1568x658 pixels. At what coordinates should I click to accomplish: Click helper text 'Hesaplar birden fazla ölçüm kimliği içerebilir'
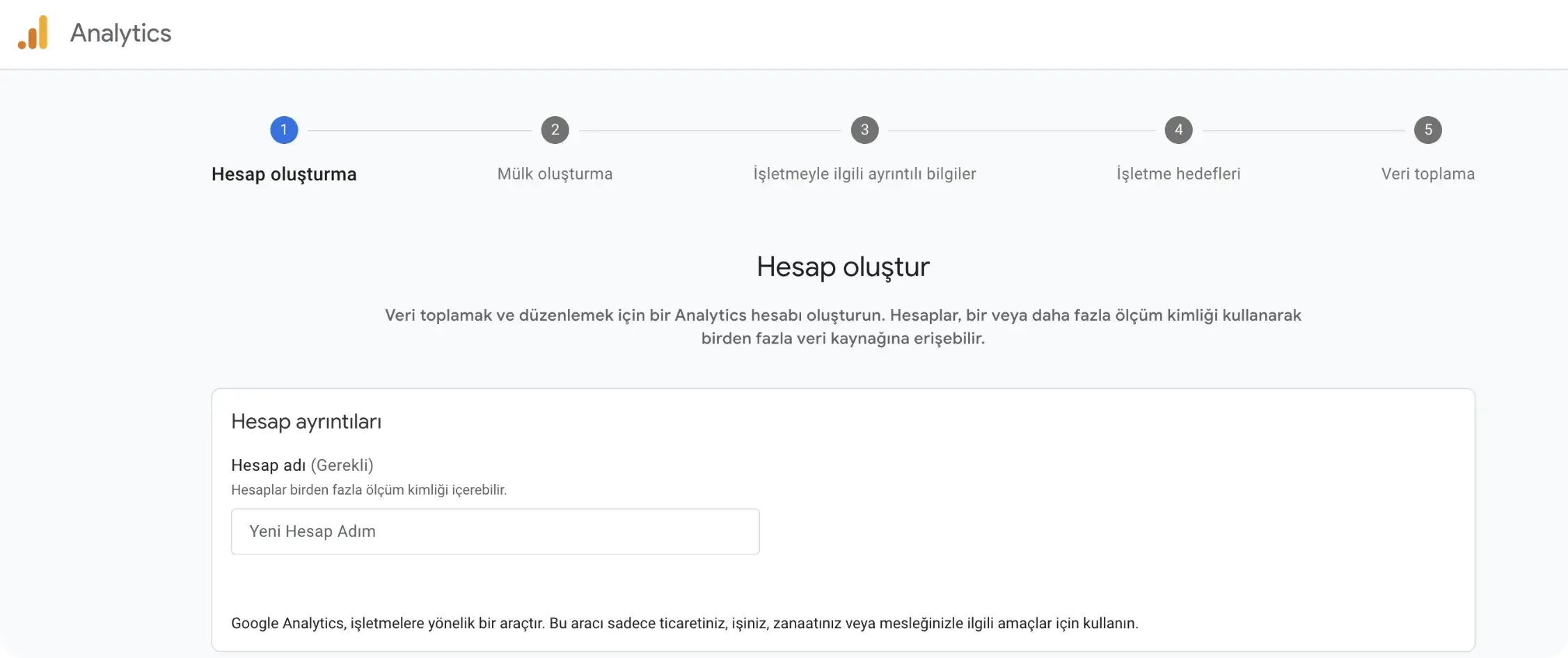click(x=369, y=490)
